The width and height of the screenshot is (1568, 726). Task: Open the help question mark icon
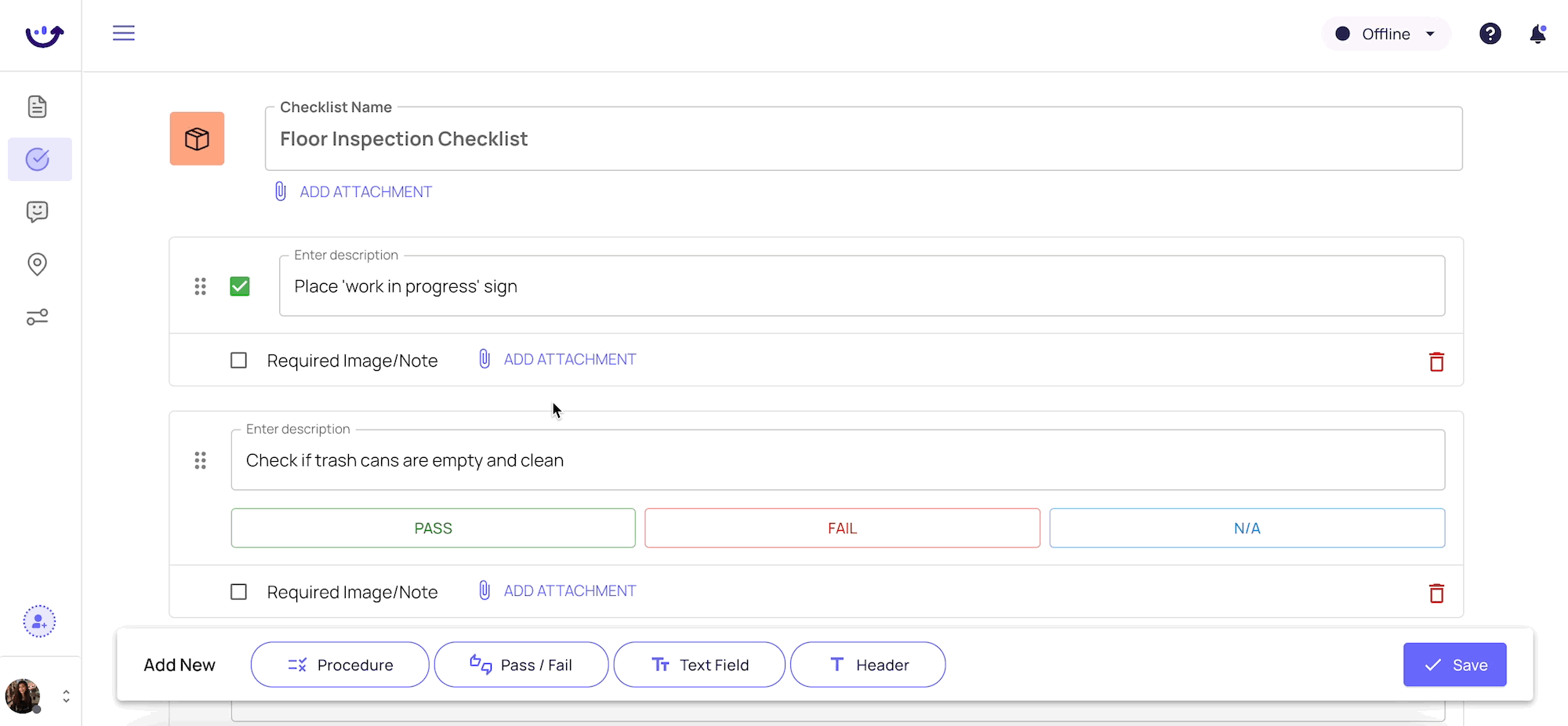[1490, 34]
